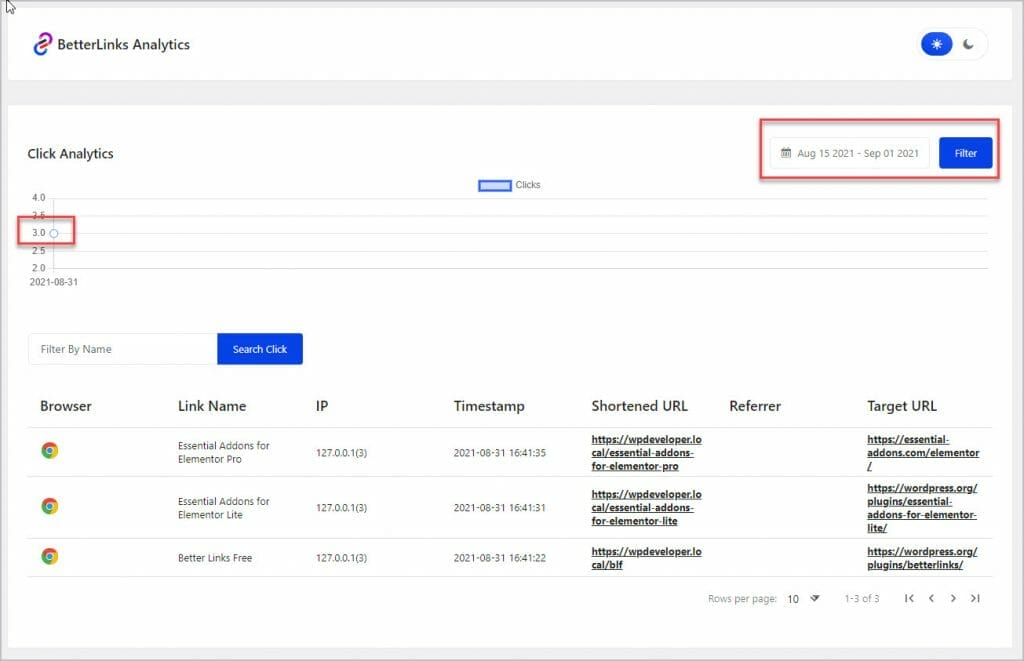Go to last page of results
This screenshot has height=661, width=1024.
975,598
